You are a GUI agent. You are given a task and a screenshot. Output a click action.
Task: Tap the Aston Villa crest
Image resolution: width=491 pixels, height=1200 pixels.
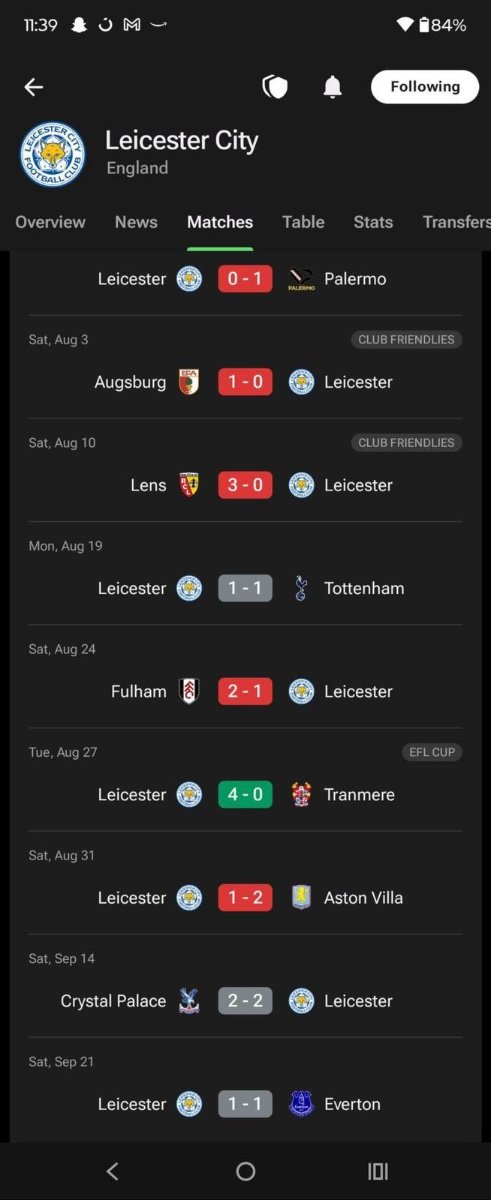301,897
